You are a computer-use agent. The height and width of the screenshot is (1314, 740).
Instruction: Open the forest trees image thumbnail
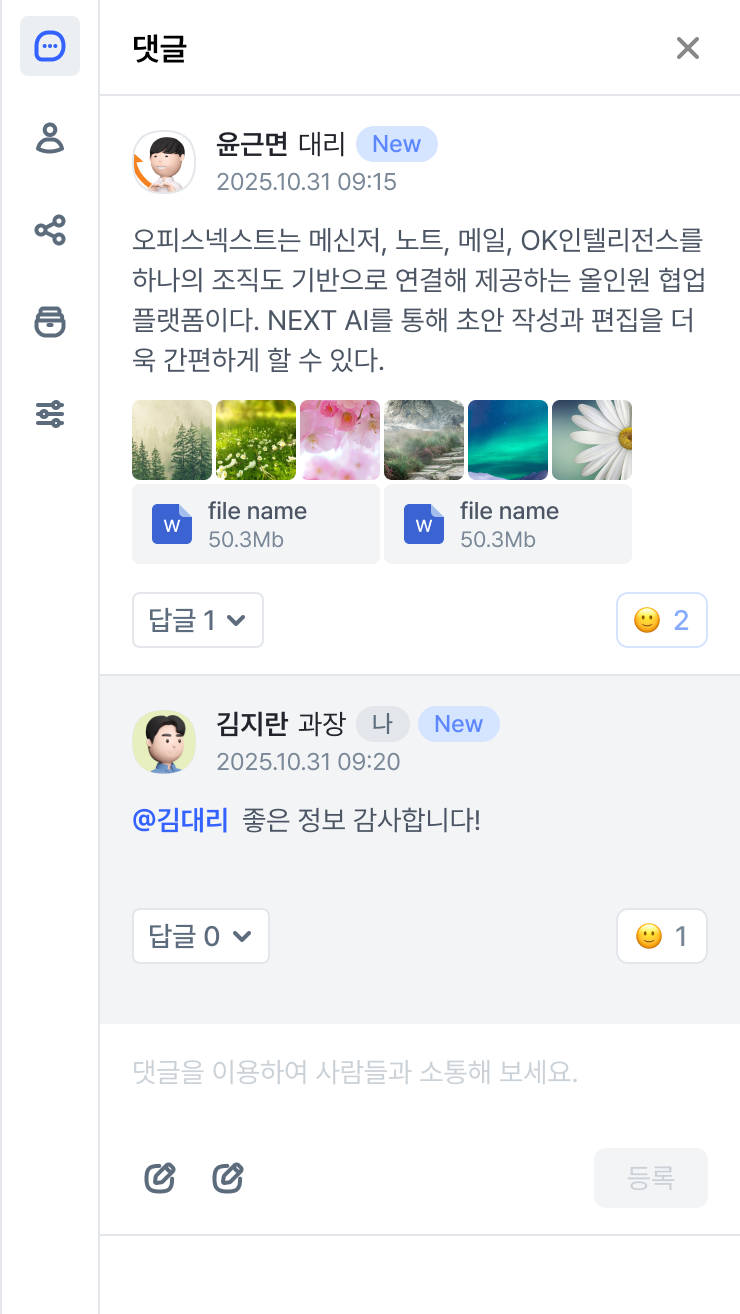click(x=172, y=440)
